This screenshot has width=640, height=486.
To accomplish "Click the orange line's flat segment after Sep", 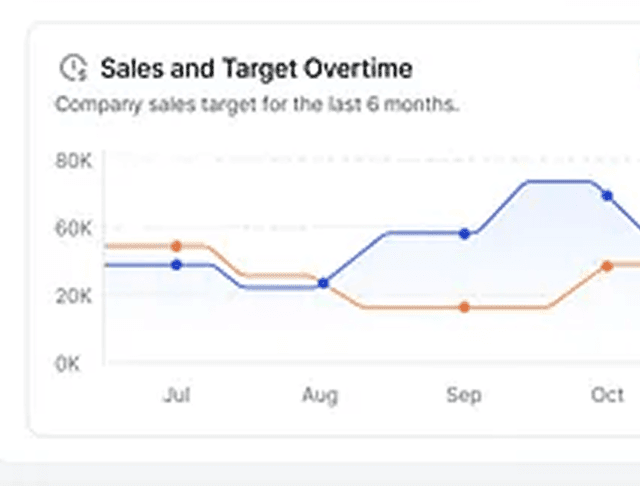I will pyautogui.click(x=510, y=307).
